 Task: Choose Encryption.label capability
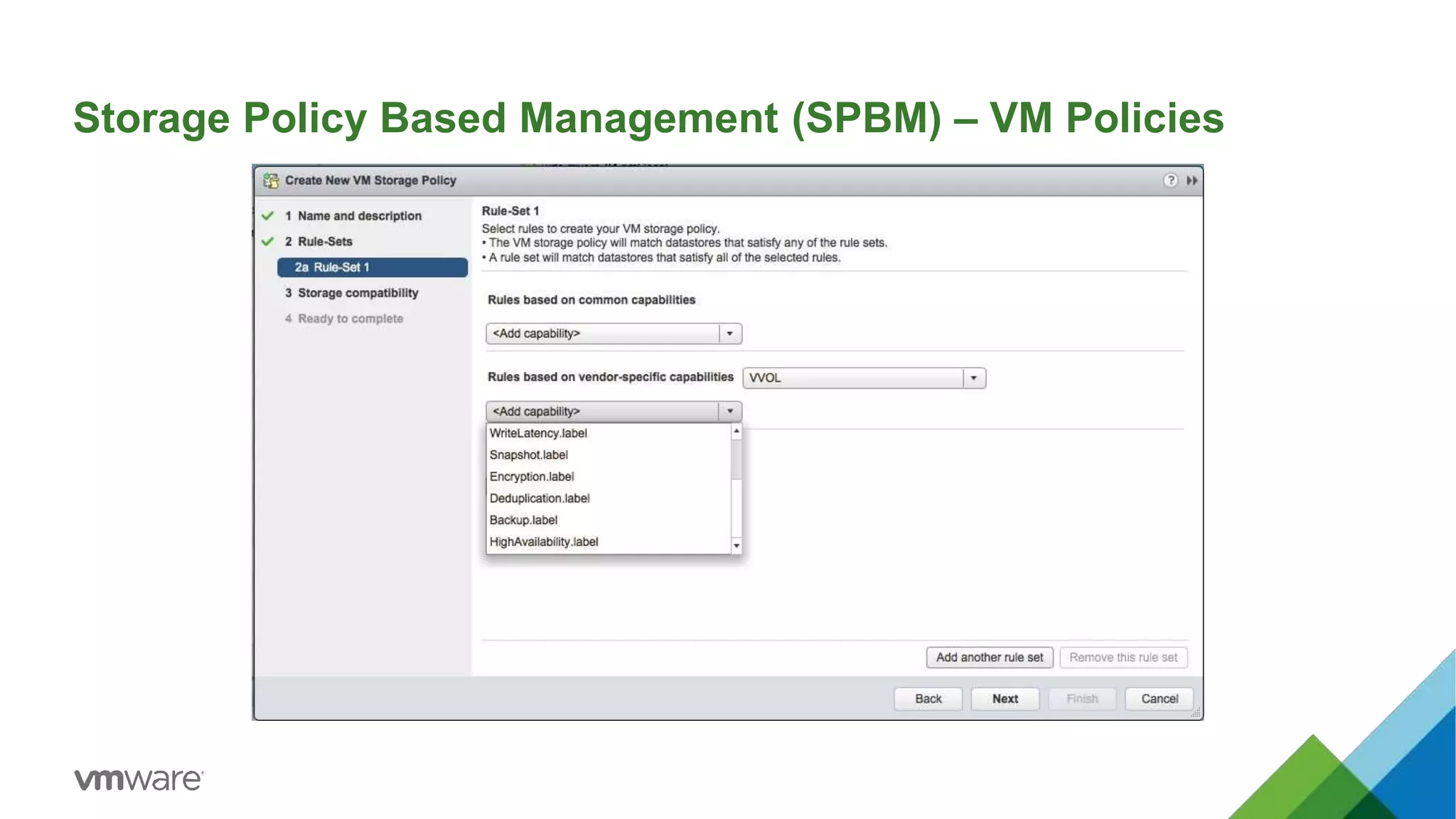(531, 476)
